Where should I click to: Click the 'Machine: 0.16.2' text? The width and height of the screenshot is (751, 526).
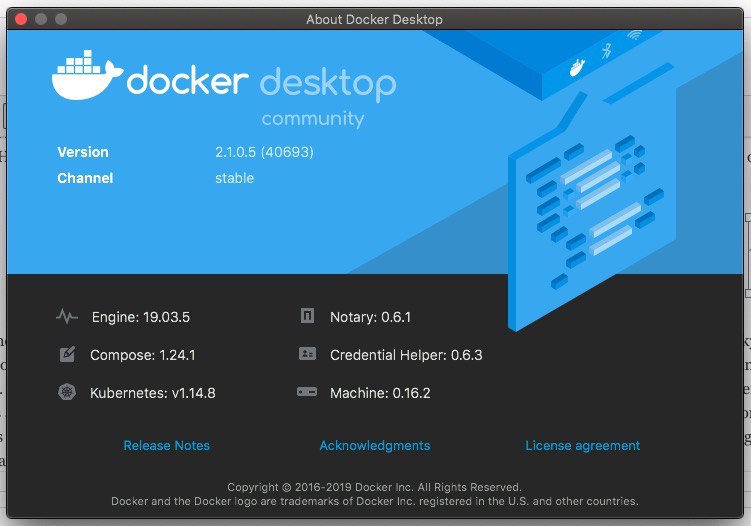[380, 393]
